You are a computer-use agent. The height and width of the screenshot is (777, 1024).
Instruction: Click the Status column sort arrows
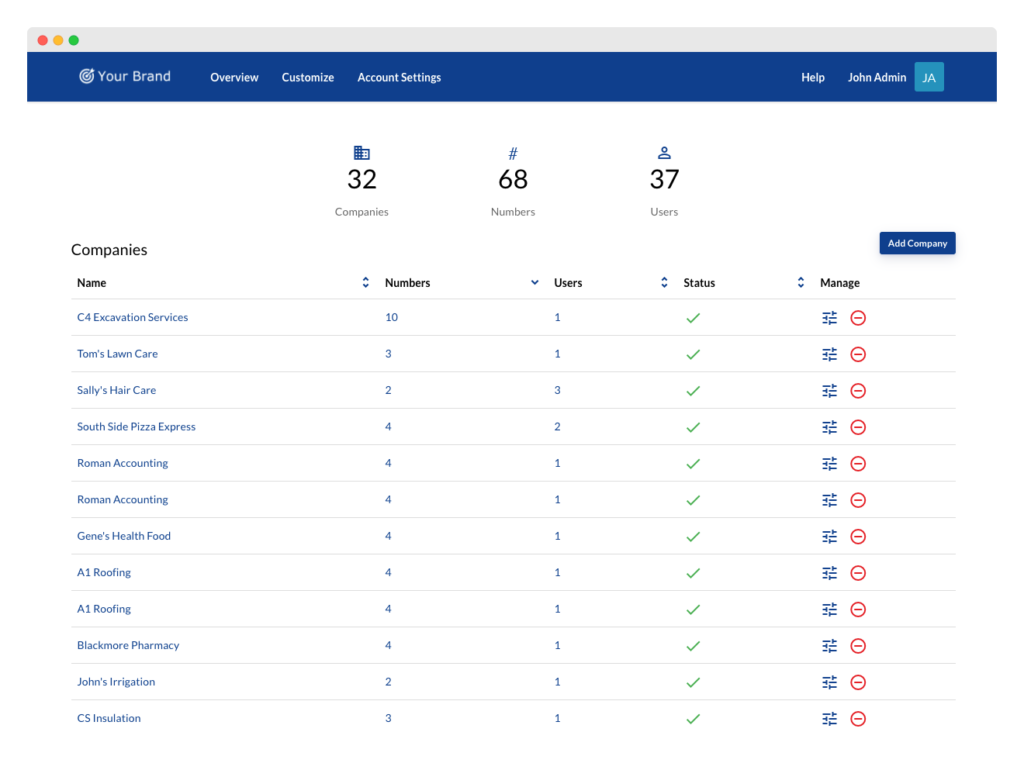point(799,282)
